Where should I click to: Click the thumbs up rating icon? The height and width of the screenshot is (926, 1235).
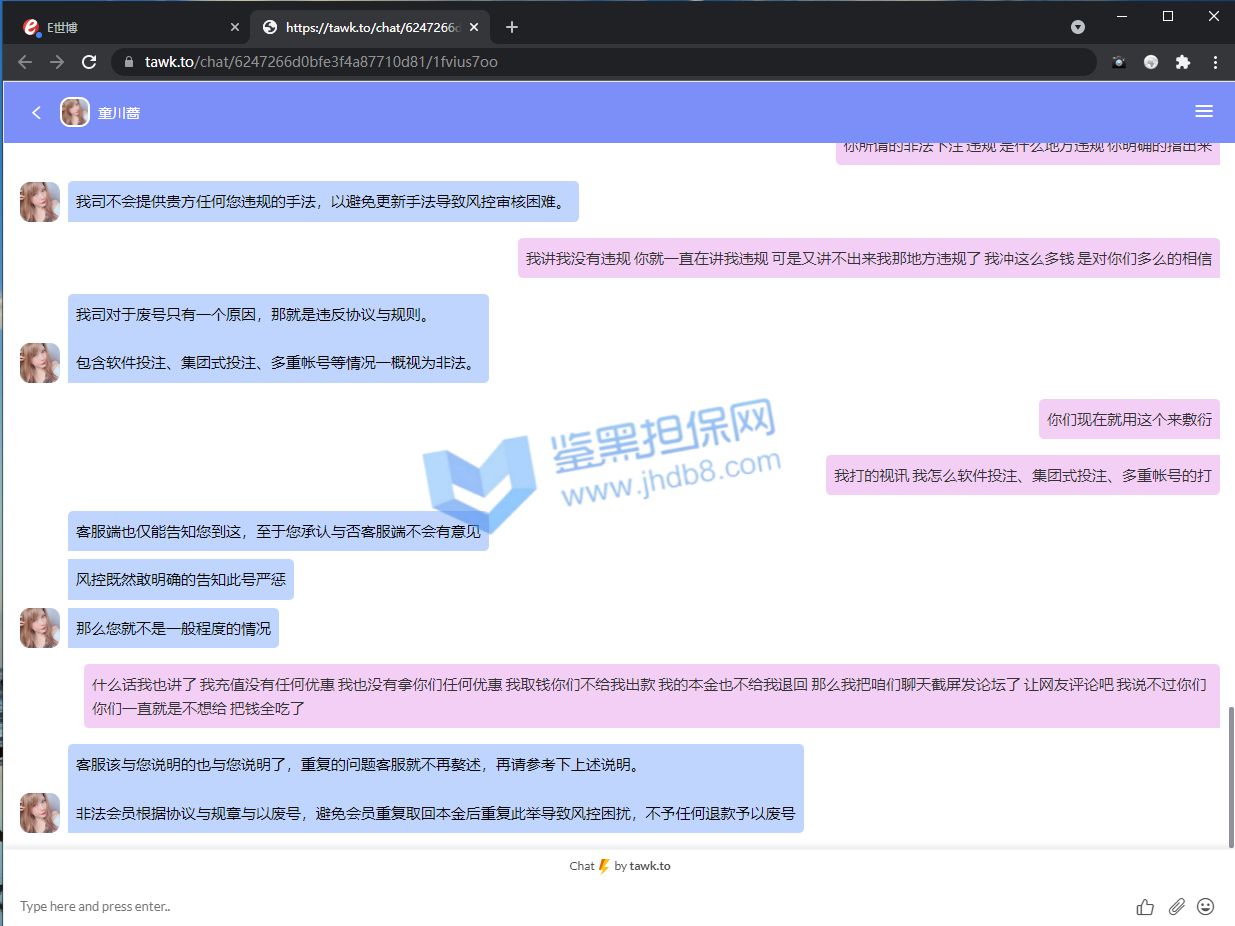(1145, 907)
